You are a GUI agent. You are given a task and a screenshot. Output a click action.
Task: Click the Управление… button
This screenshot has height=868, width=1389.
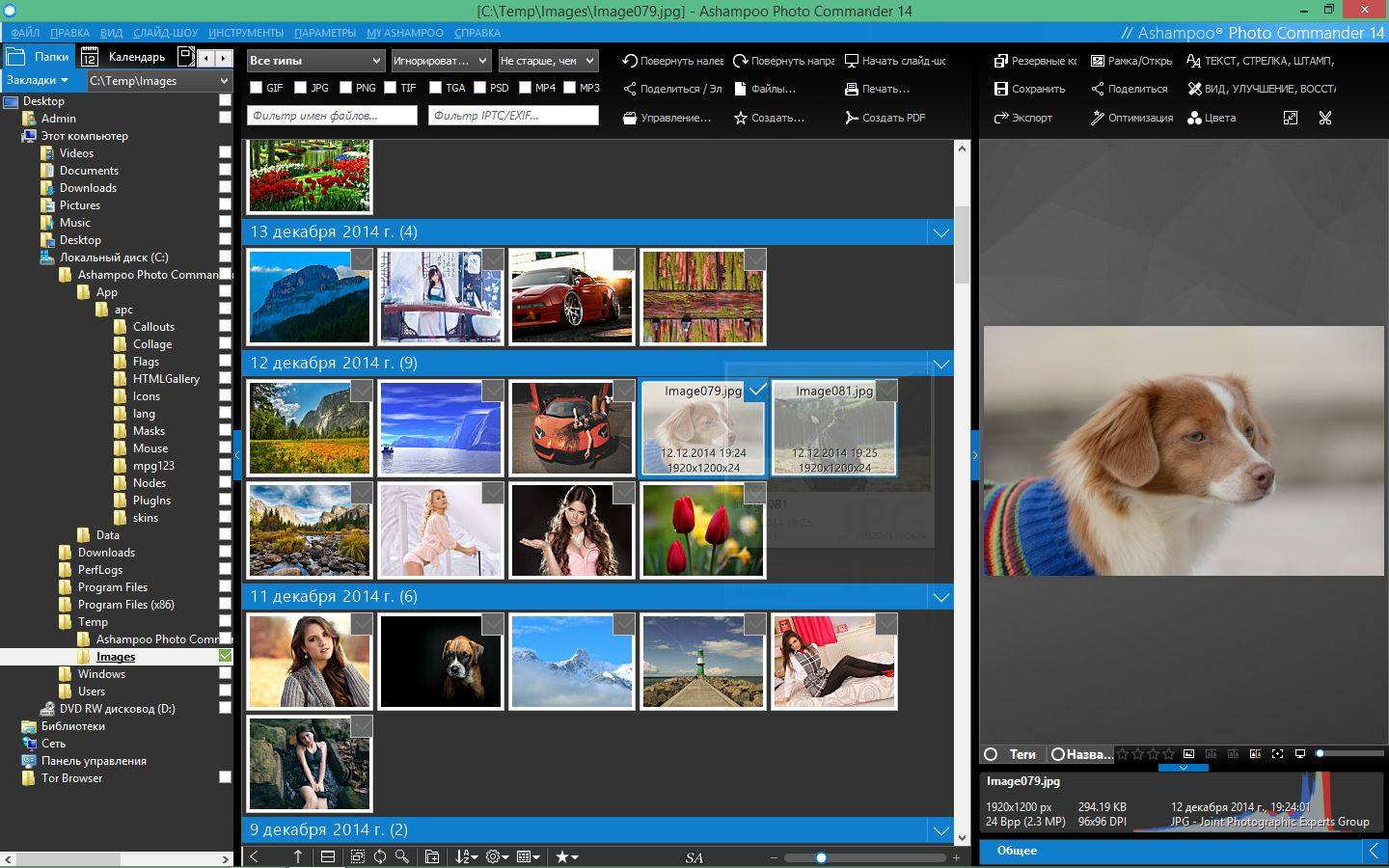(x=667, y=118)
